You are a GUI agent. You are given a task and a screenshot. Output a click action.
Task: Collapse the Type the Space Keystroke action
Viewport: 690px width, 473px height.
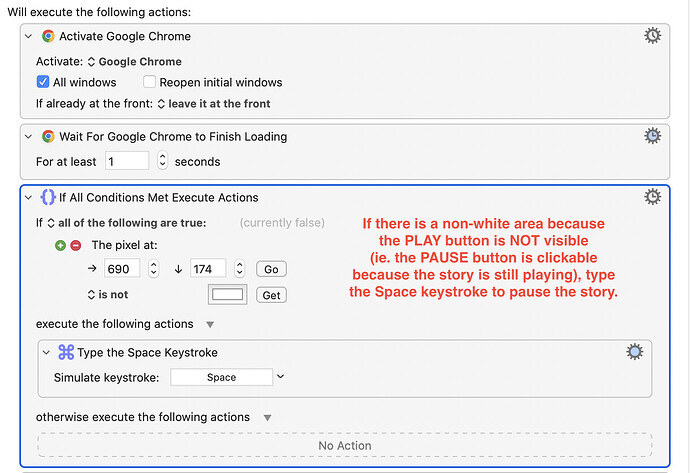pyautogui.click(x=46, y=352)
